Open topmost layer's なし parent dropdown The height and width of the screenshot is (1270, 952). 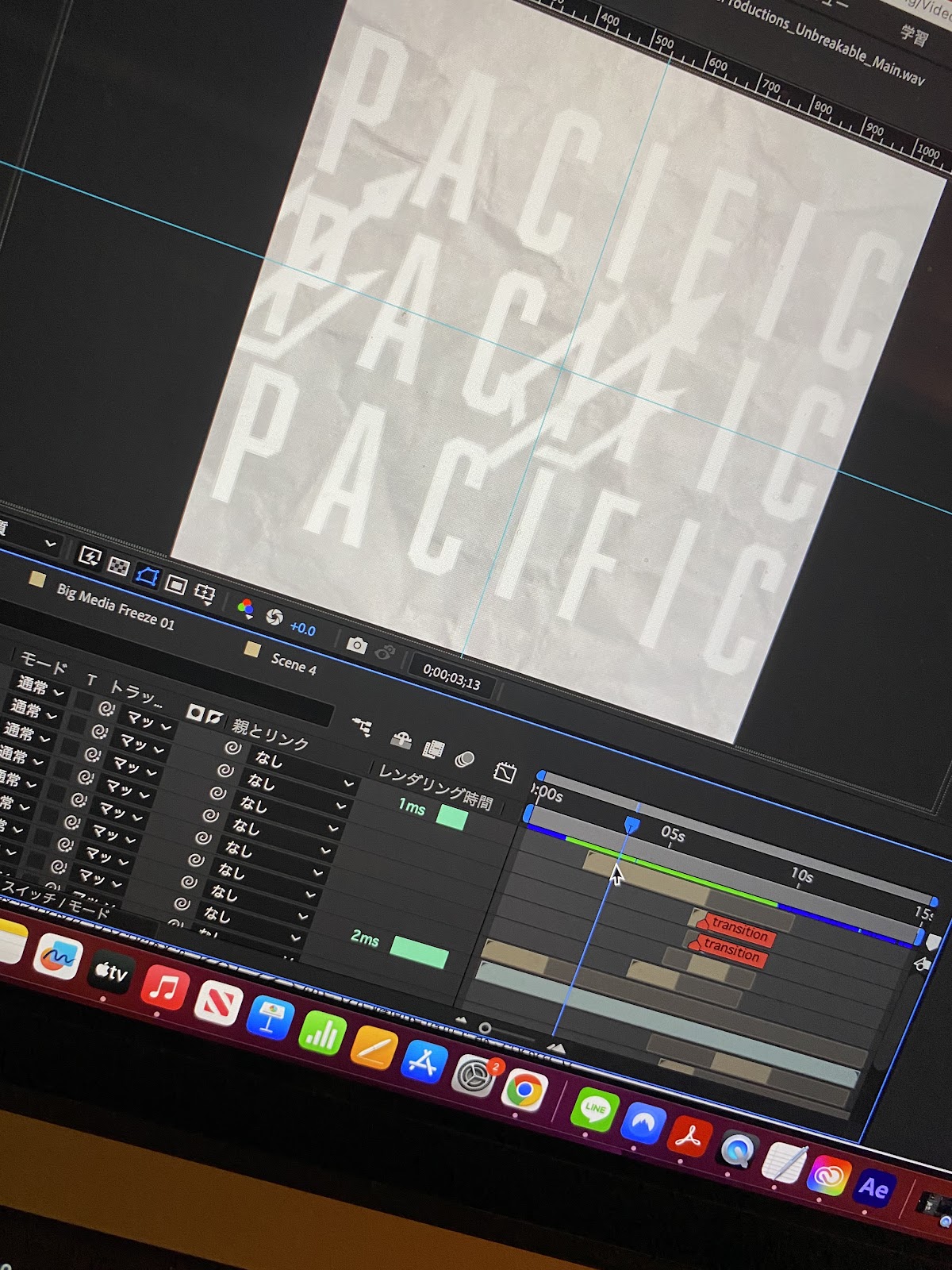(x=305, y=771)
